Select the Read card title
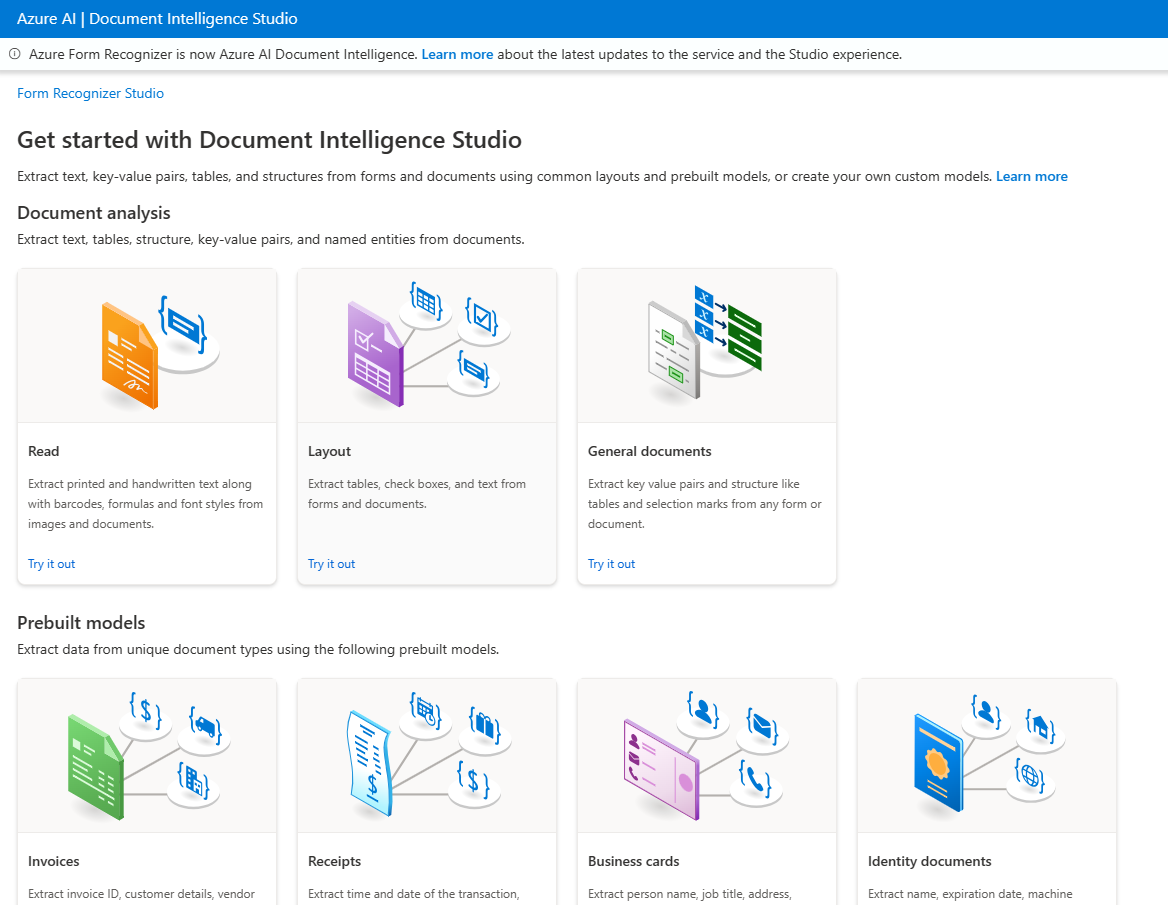The height and width of the screenshot is (905, 1168). 43,451
